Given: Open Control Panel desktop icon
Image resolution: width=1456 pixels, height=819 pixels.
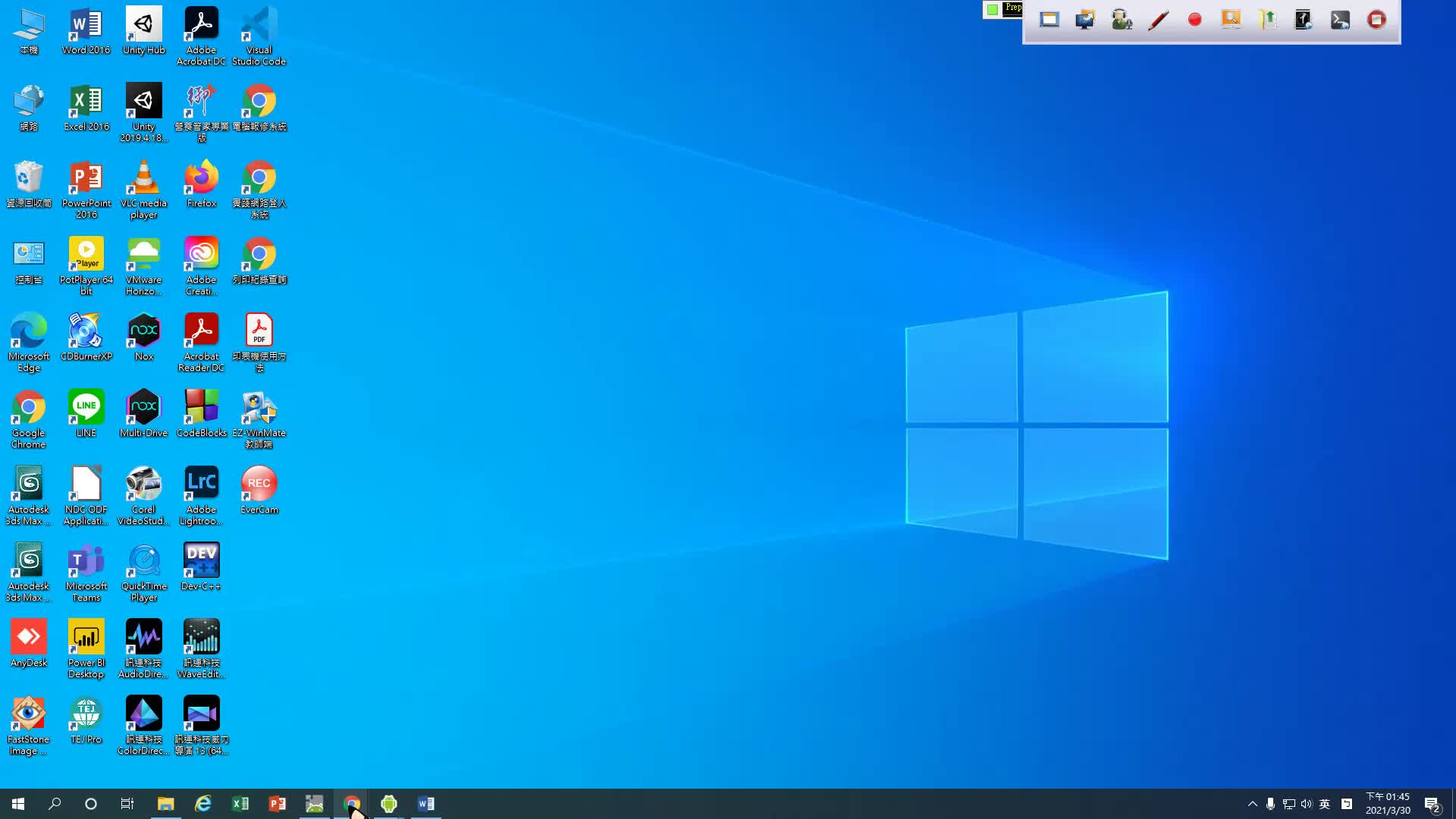Looking at the screenshot, I should pyautogui.click(x=29, y=262).
